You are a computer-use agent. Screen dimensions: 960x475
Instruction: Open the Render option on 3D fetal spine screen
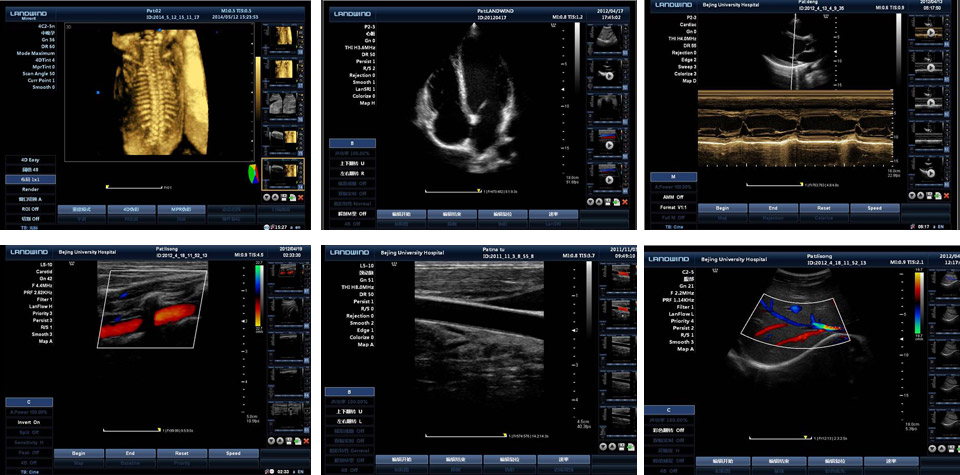tap(30, 189)
